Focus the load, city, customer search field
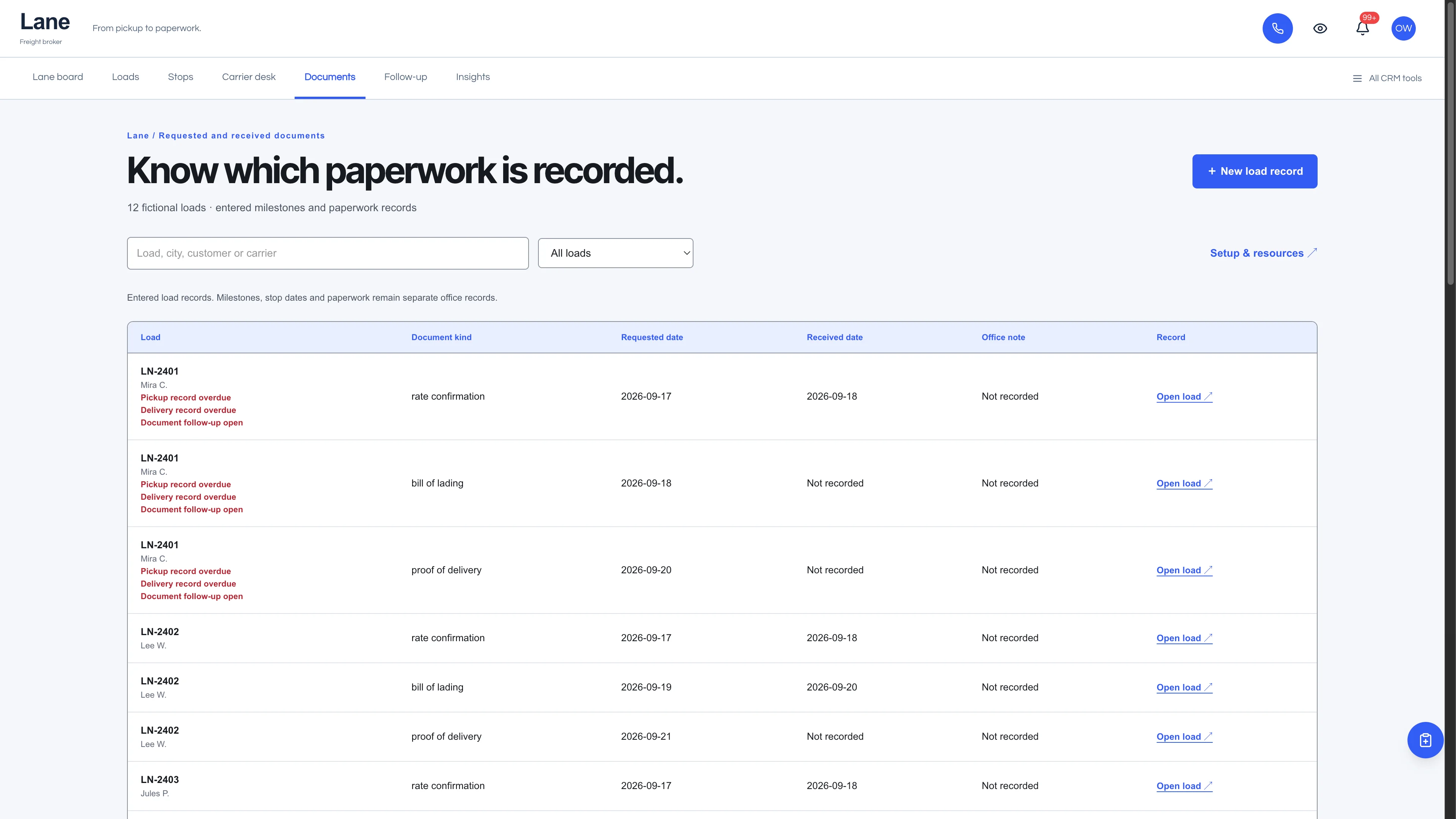Screen dimensions: 1456x819 click(328, 253)
